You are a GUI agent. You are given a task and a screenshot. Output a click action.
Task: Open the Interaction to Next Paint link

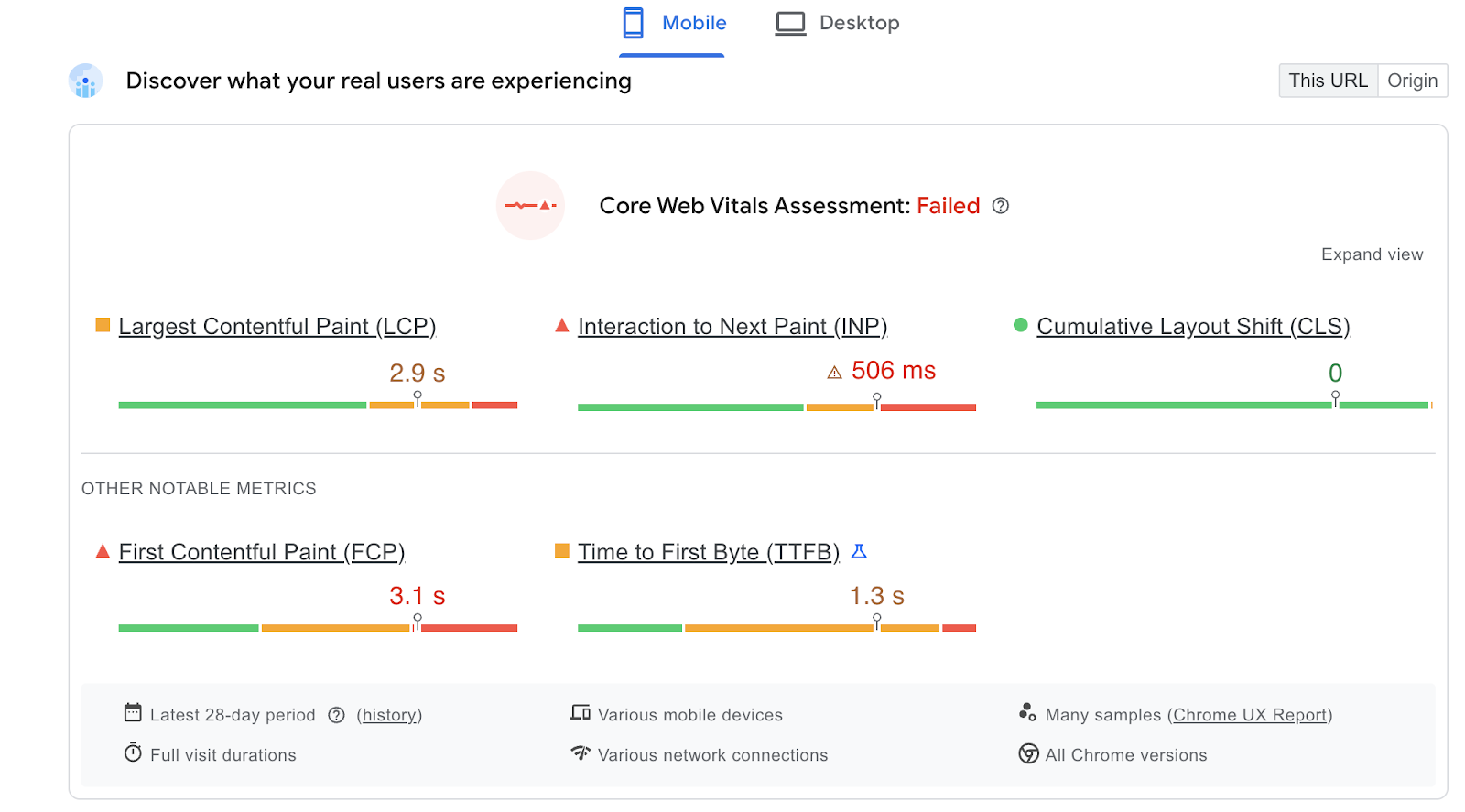coord(732,327)
